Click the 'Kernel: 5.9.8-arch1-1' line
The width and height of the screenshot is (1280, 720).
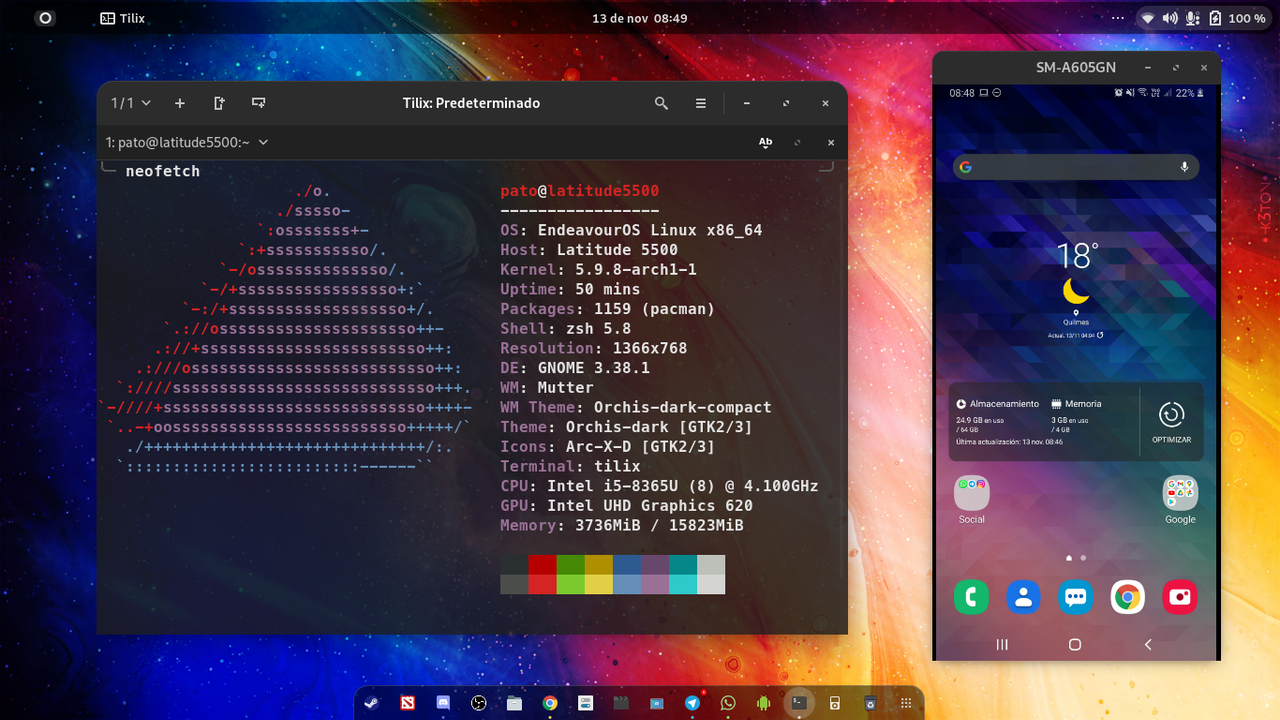pos(598,269)
